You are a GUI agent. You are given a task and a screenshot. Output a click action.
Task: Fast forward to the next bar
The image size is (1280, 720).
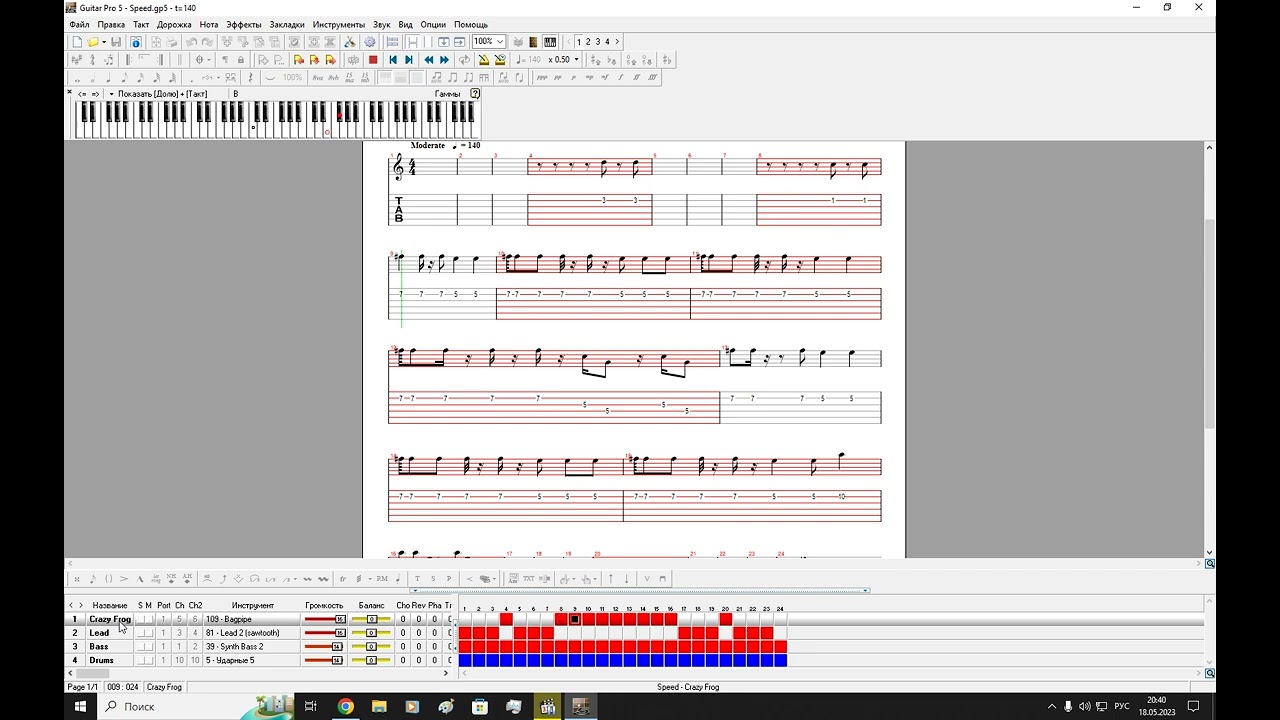[445, 60]
